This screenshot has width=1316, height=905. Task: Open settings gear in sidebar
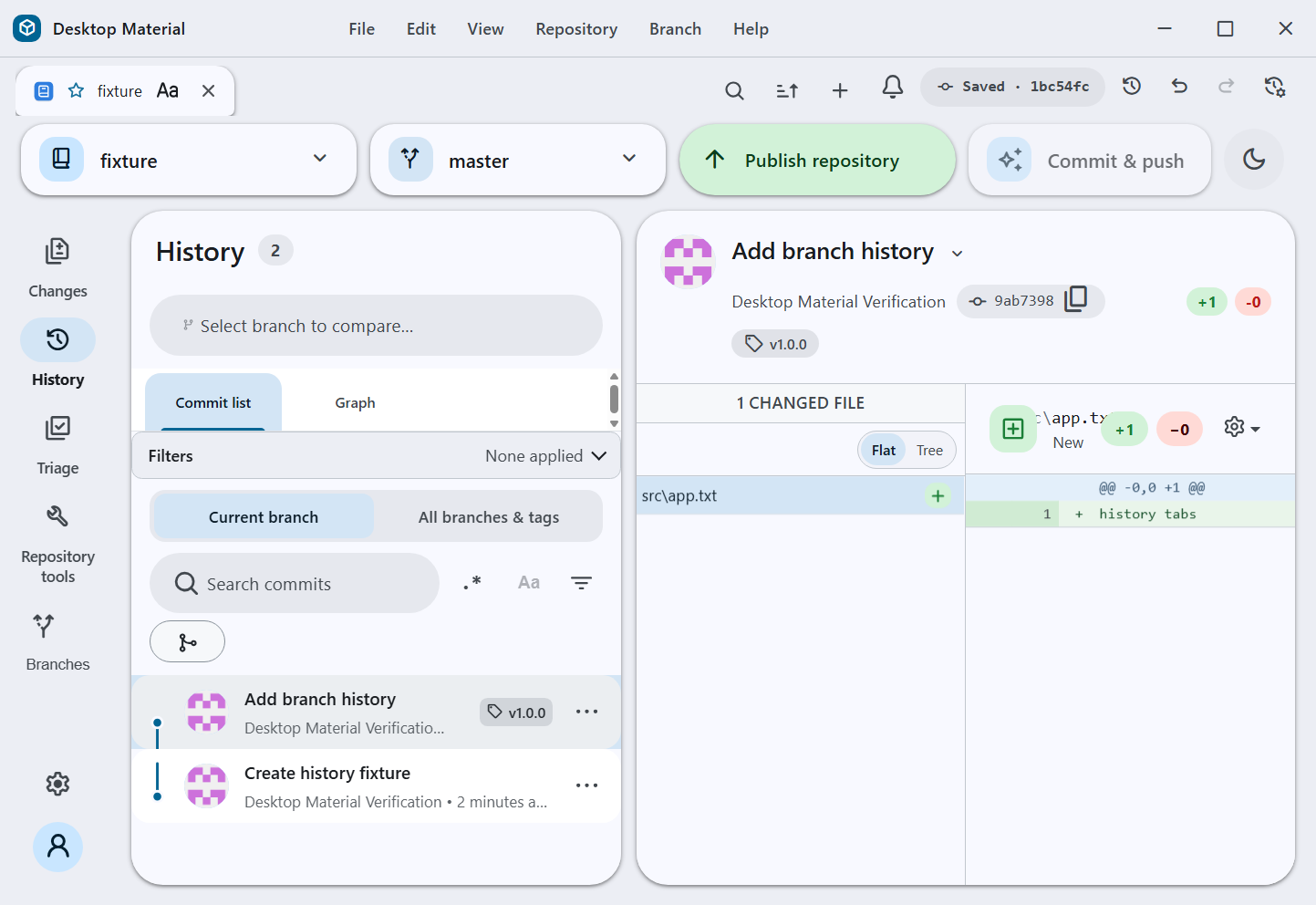[x=57, y=784]
